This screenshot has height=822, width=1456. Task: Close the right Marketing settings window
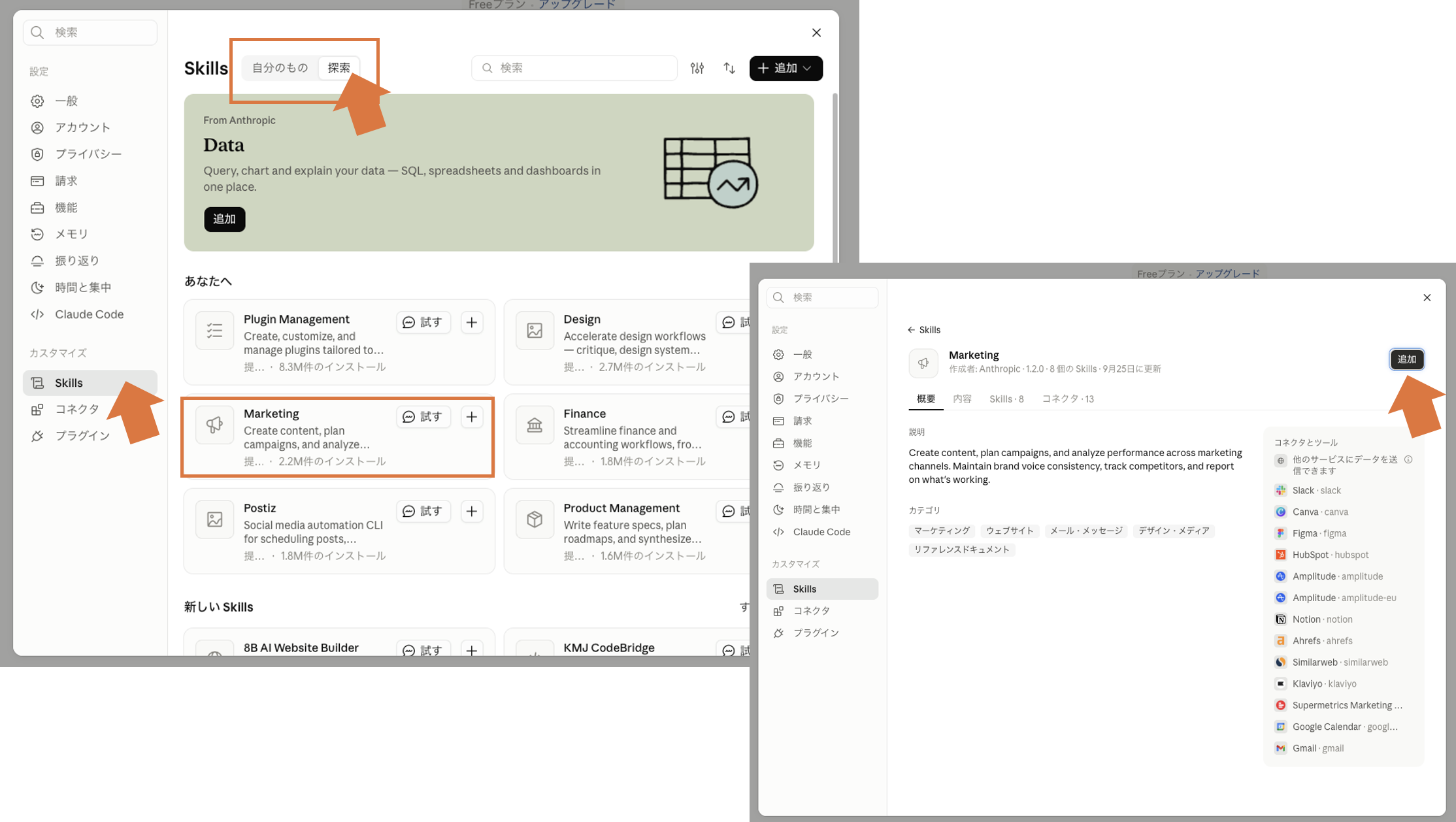point(1427,297)
